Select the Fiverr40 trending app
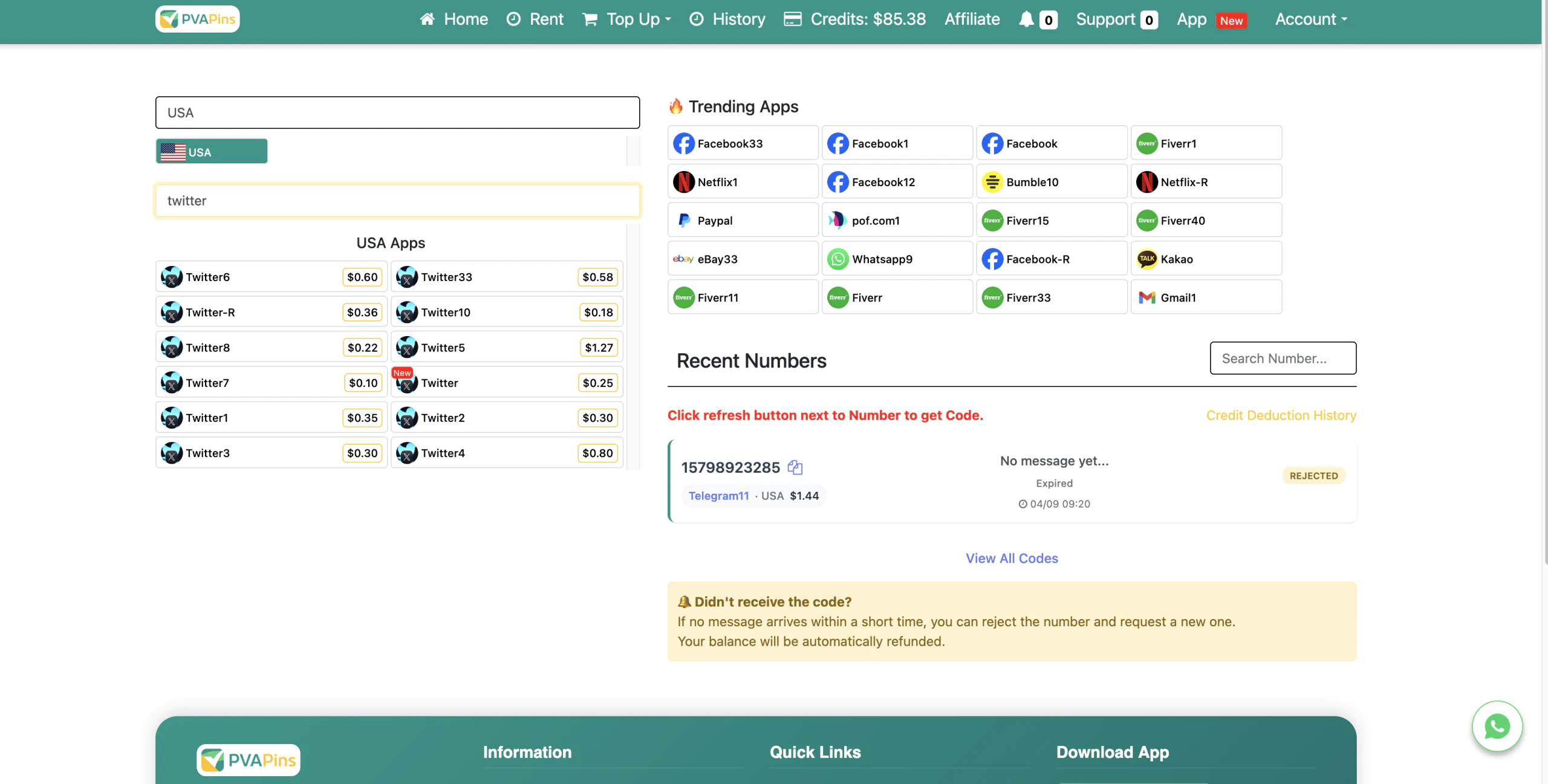The height and width of the screenshot is (784, 1548). 1206,221
